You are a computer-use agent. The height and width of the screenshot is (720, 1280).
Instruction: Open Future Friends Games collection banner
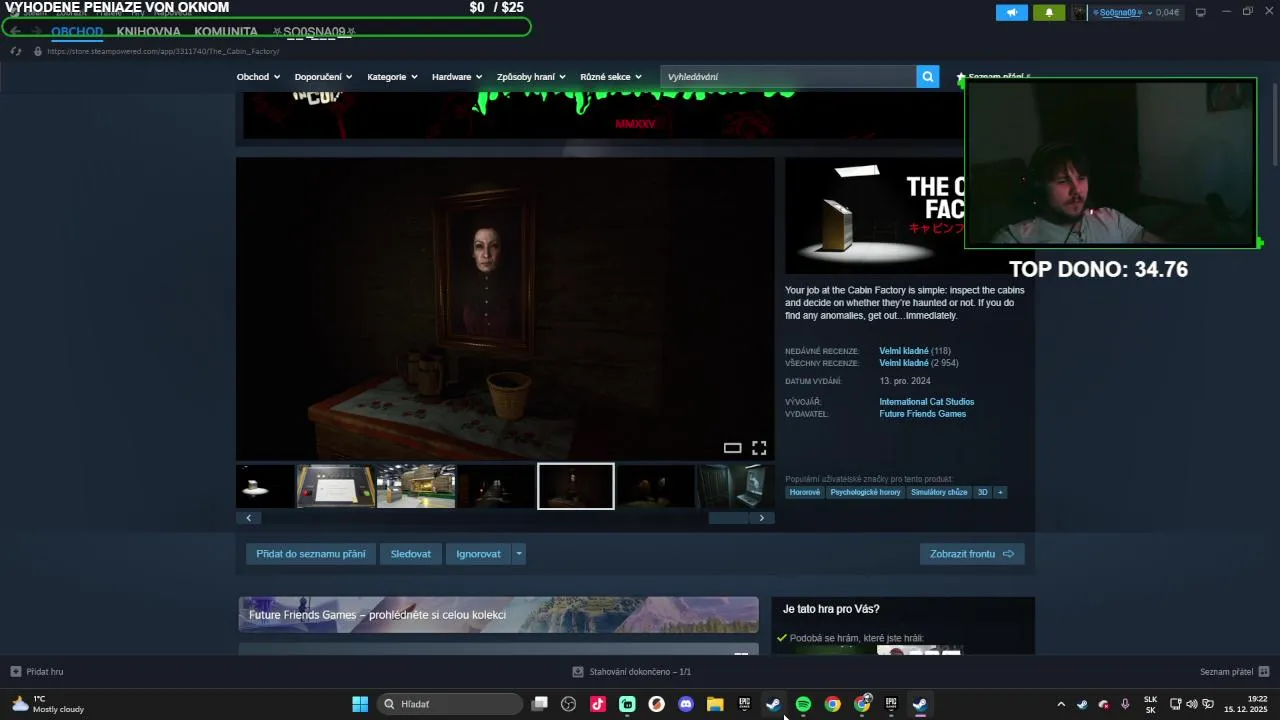pos(498,615)
